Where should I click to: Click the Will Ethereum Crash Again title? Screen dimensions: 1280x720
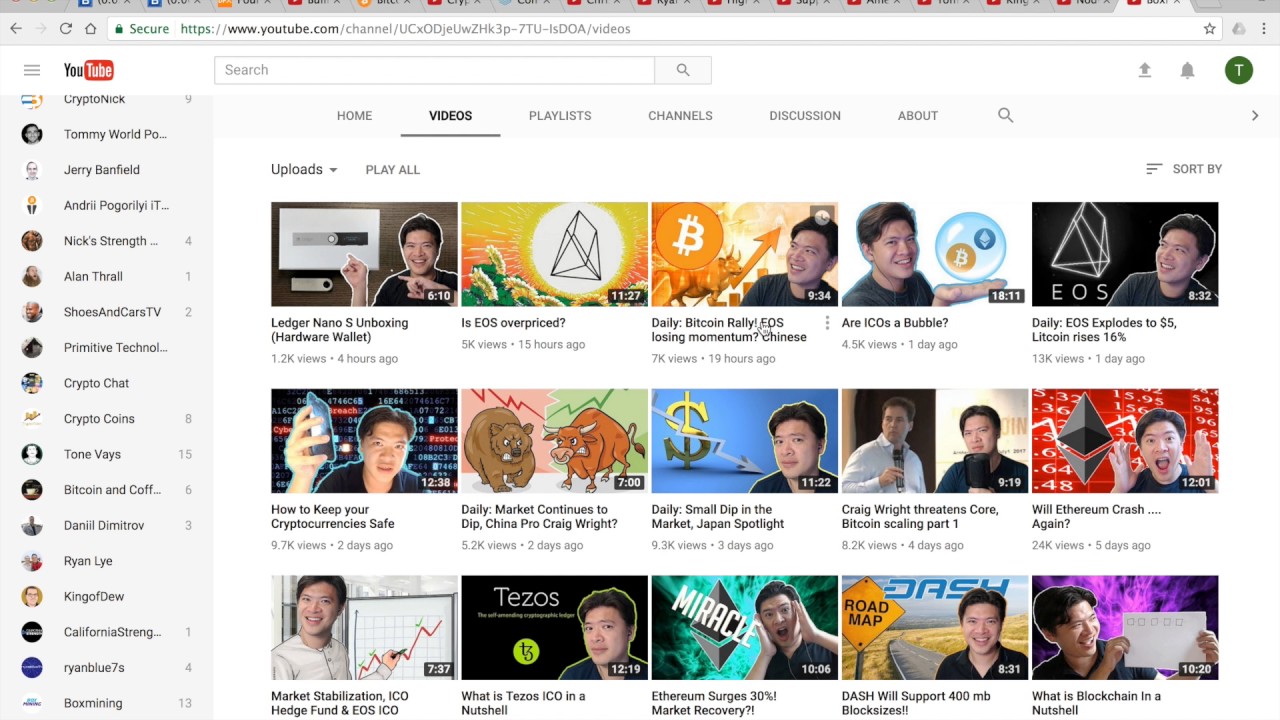[x=1096, y=517]
